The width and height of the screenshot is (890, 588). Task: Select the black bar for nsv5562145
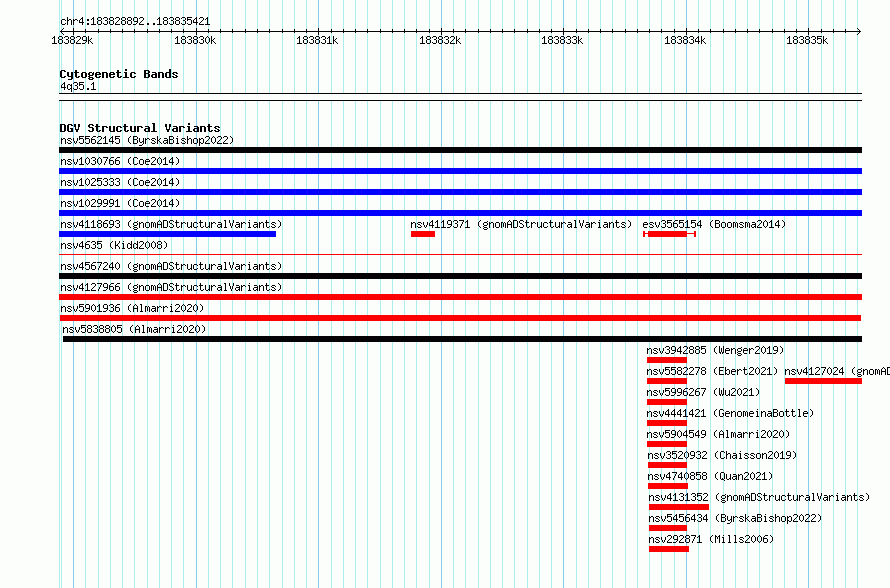coord(460,150)
